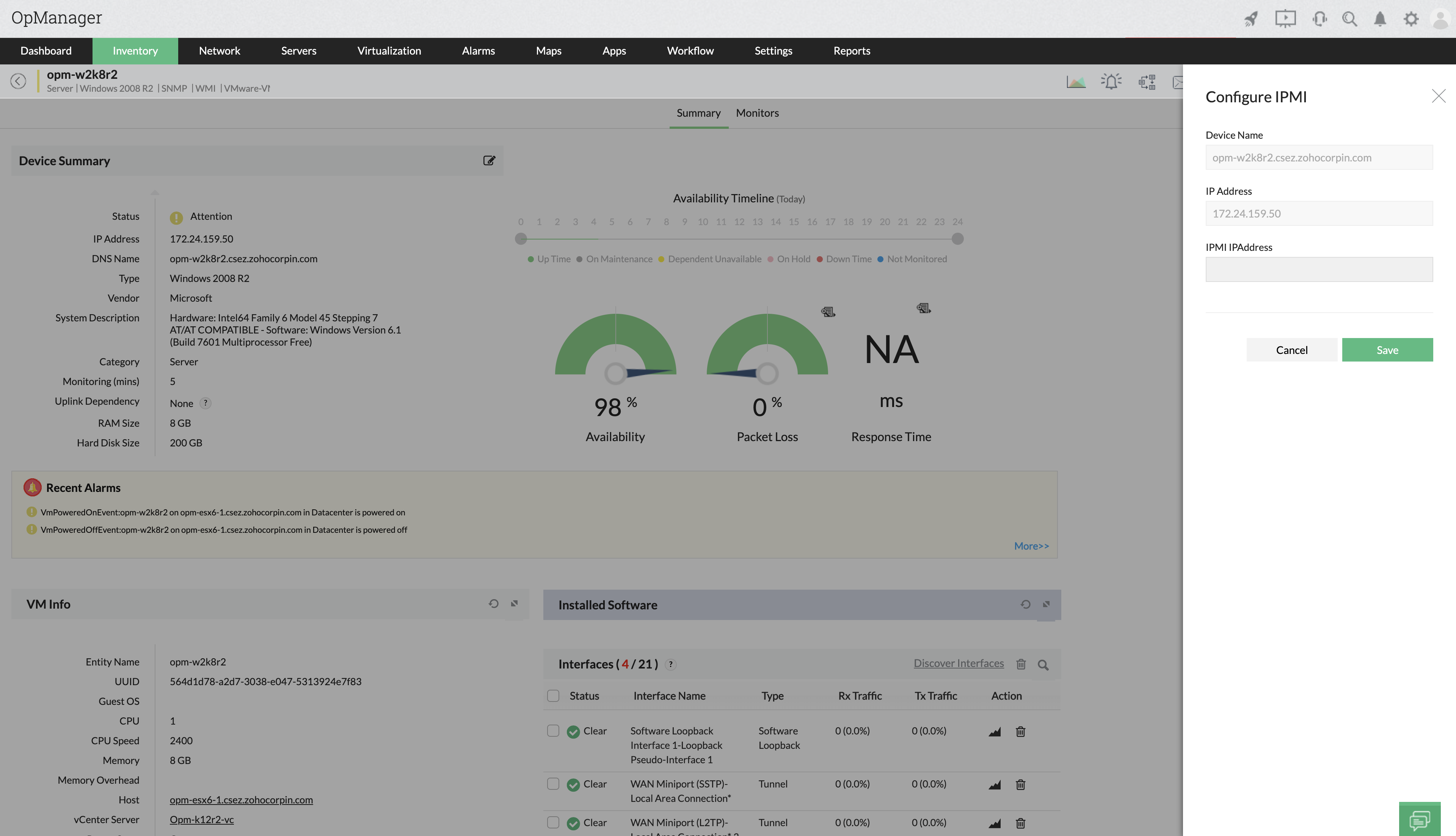Search interfaces using the magnifier icon
1456x836 pixels.
[x=1043, y=665]
